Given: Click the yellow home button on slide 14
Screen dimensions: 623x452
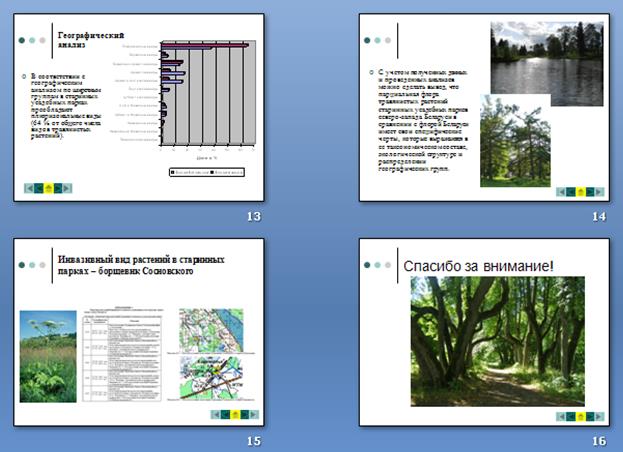Looking at the screenshot, I should pyautogui.click(x=581, y=190).
